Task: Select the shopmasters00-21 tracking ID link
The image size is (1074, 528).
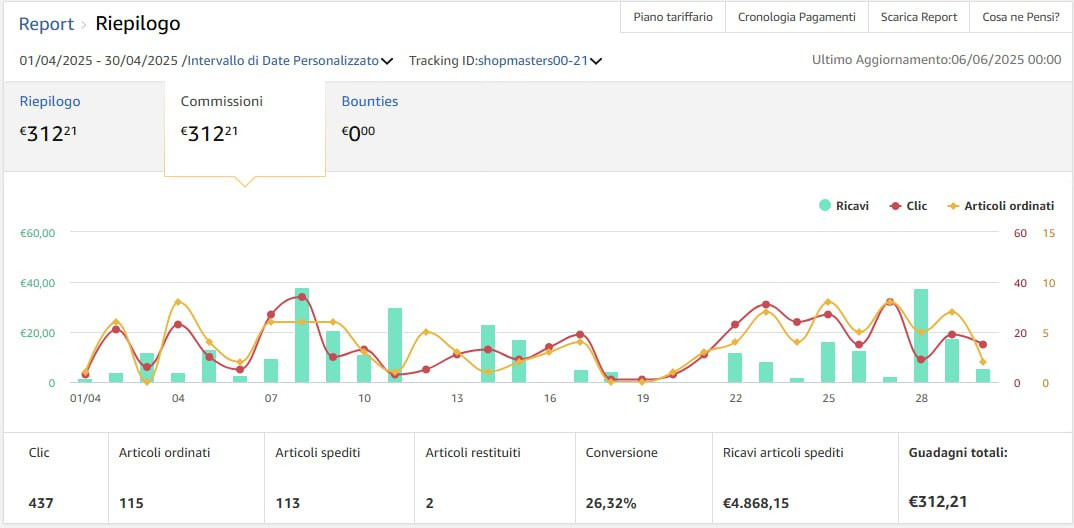Action: click(x=532, y=61)
